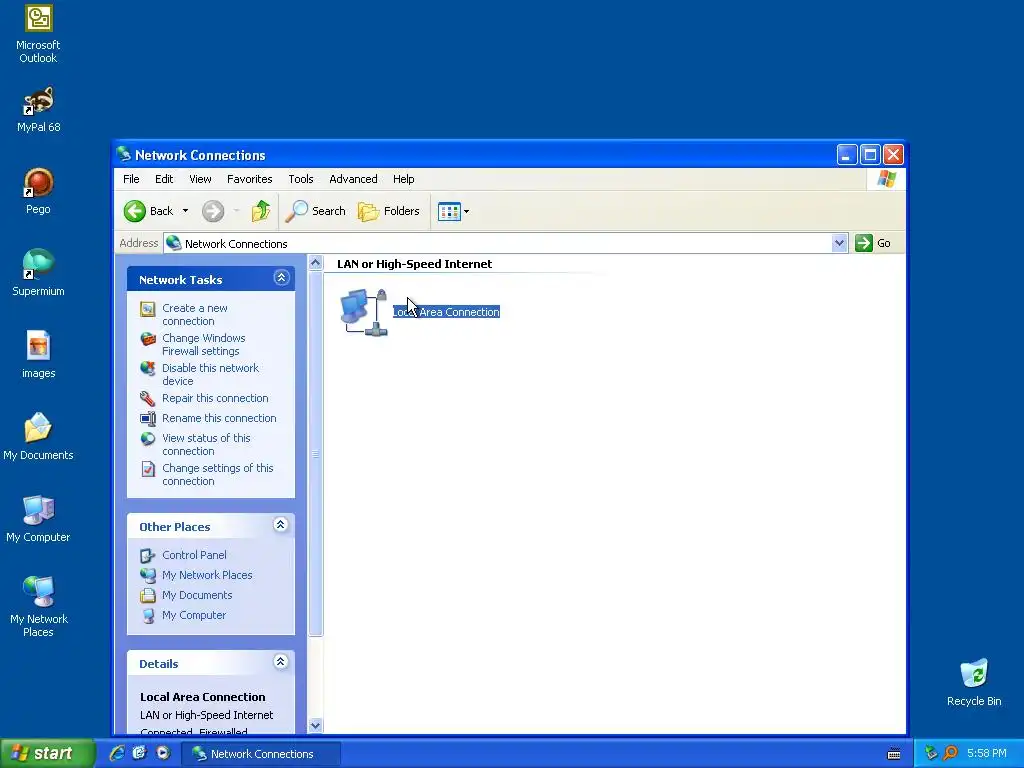Click the Repair connection wrench icon

[x=148, y=398]
